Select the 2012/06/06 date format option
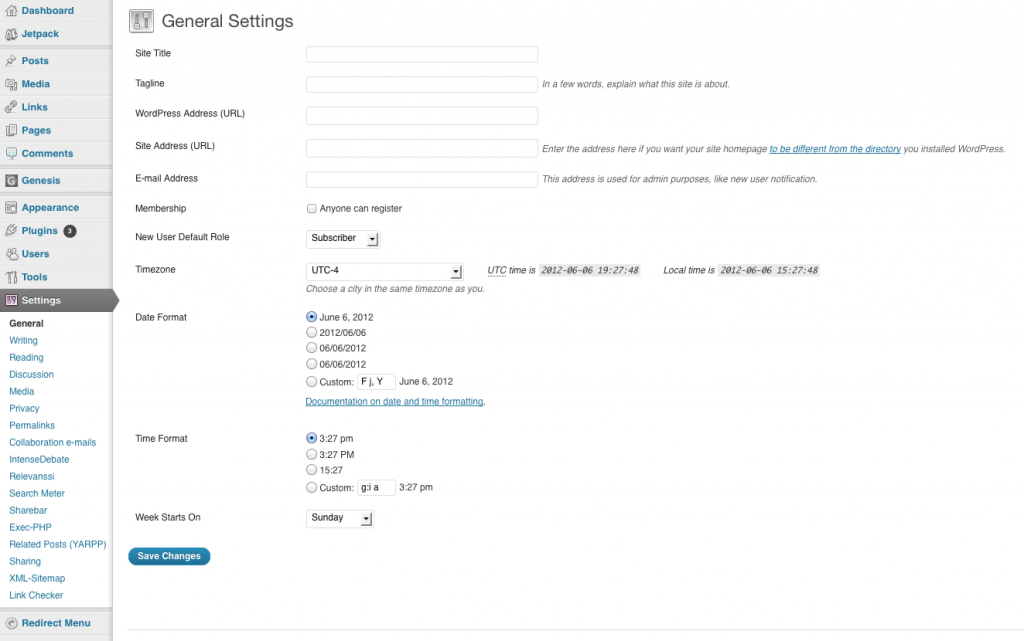Viewport: 1024px width, 641px height. click(311, 333)
